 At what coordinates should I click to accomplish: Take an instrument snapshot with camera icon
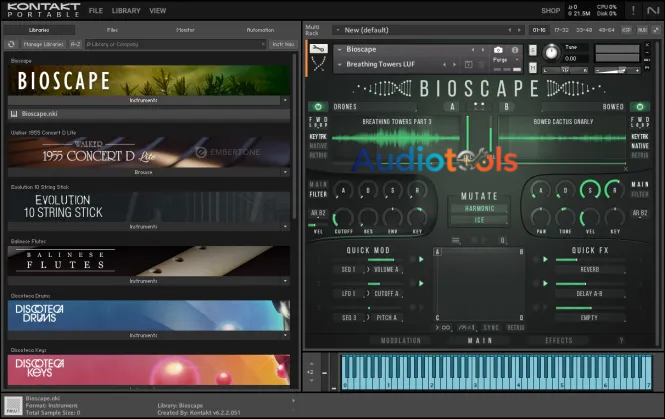[498, 50]
